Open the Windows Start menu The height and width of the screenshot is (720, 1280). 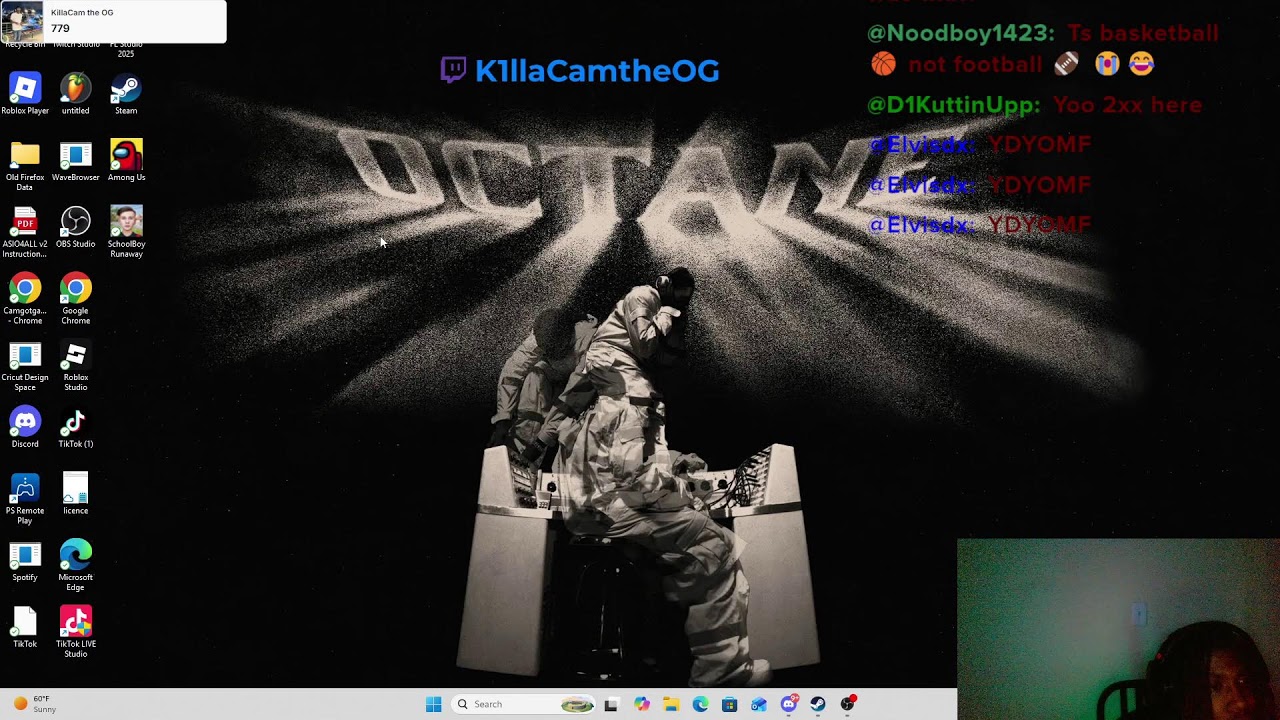coord(433,704)
